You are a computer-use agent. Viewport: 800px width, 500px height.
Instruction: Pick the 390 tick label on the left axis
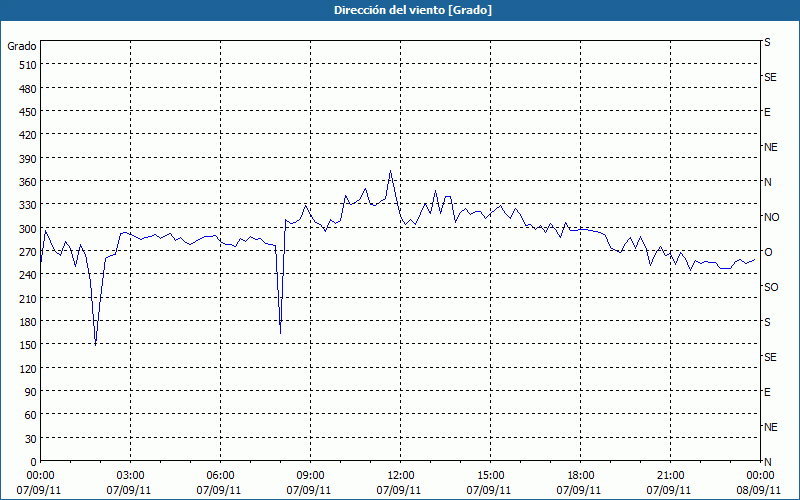(28, 159)
